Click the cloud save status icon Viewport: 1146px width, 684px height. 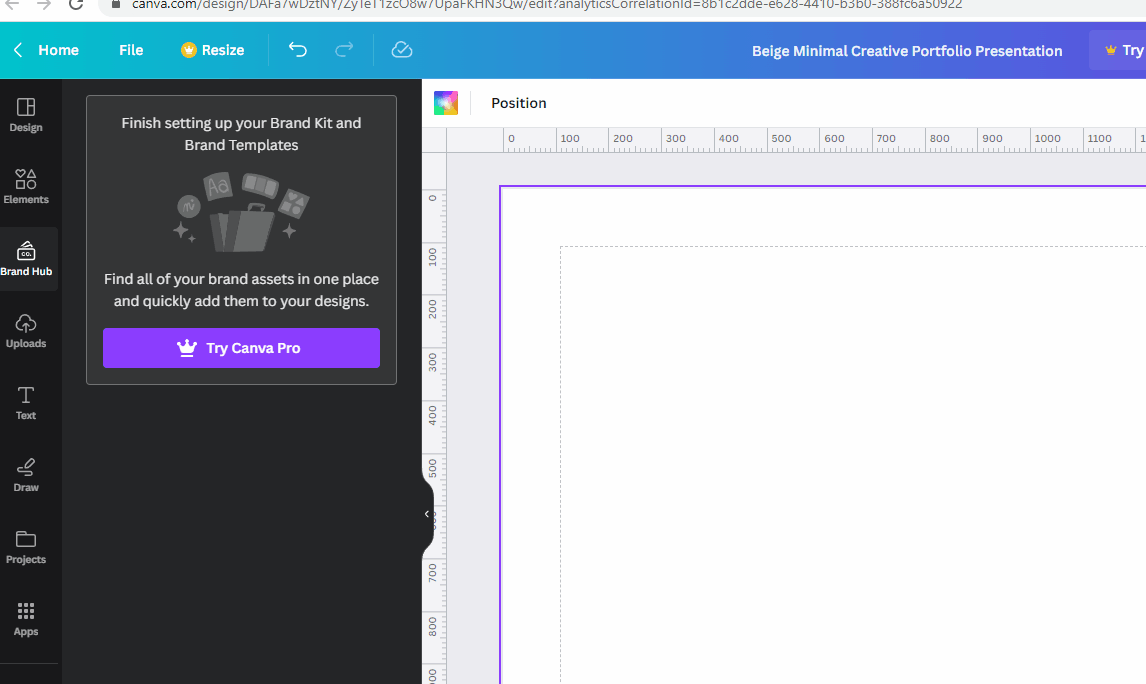click(x=401, y=49)
